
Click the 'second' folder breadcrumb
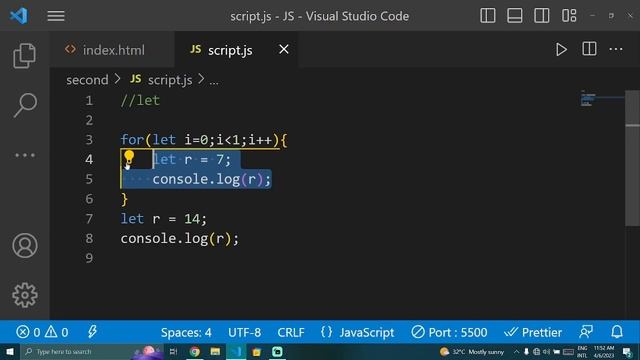pos(87,80)
